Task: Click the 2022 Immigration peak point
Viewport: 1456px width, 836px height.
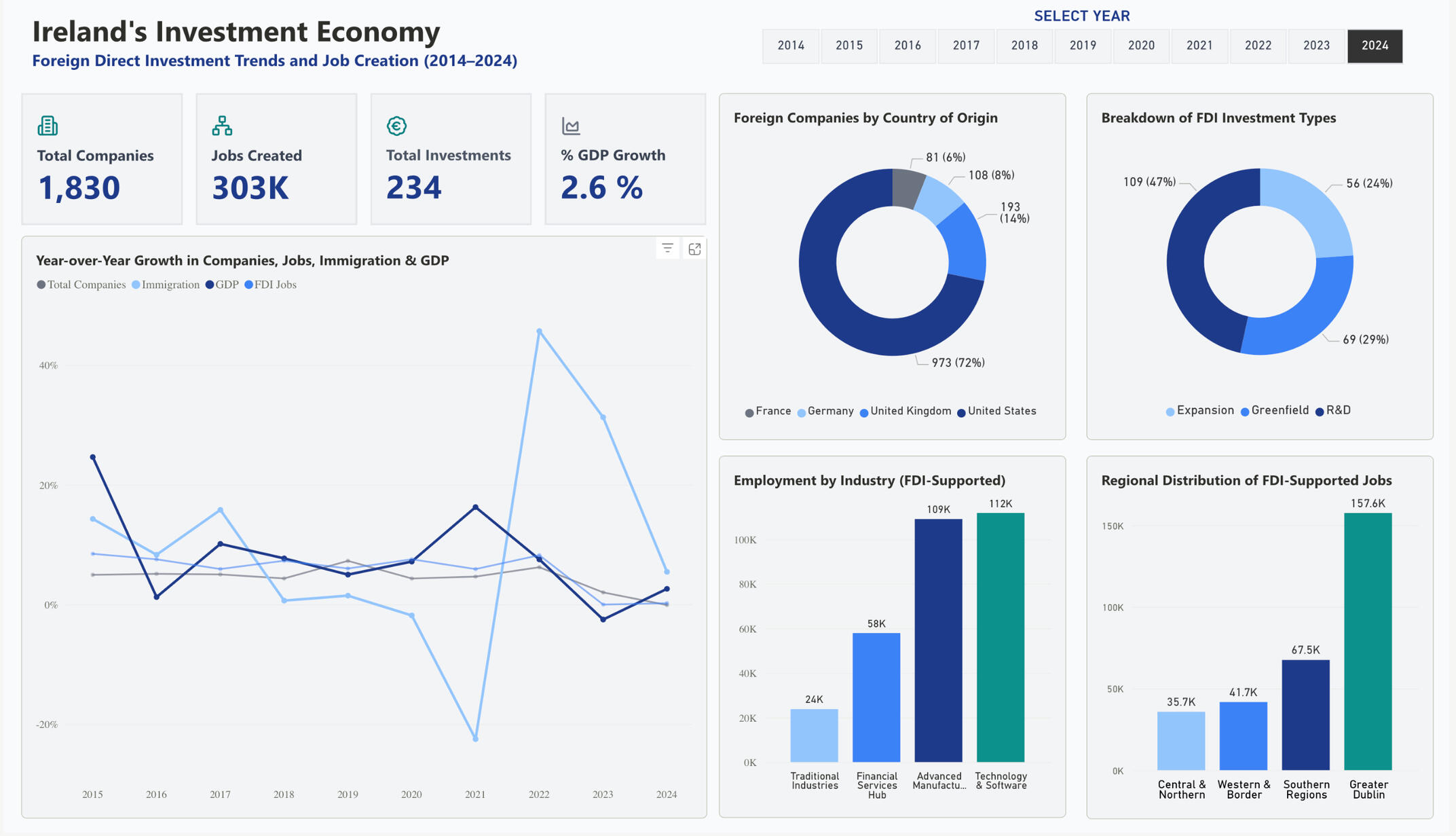Action: pos(539,331)
